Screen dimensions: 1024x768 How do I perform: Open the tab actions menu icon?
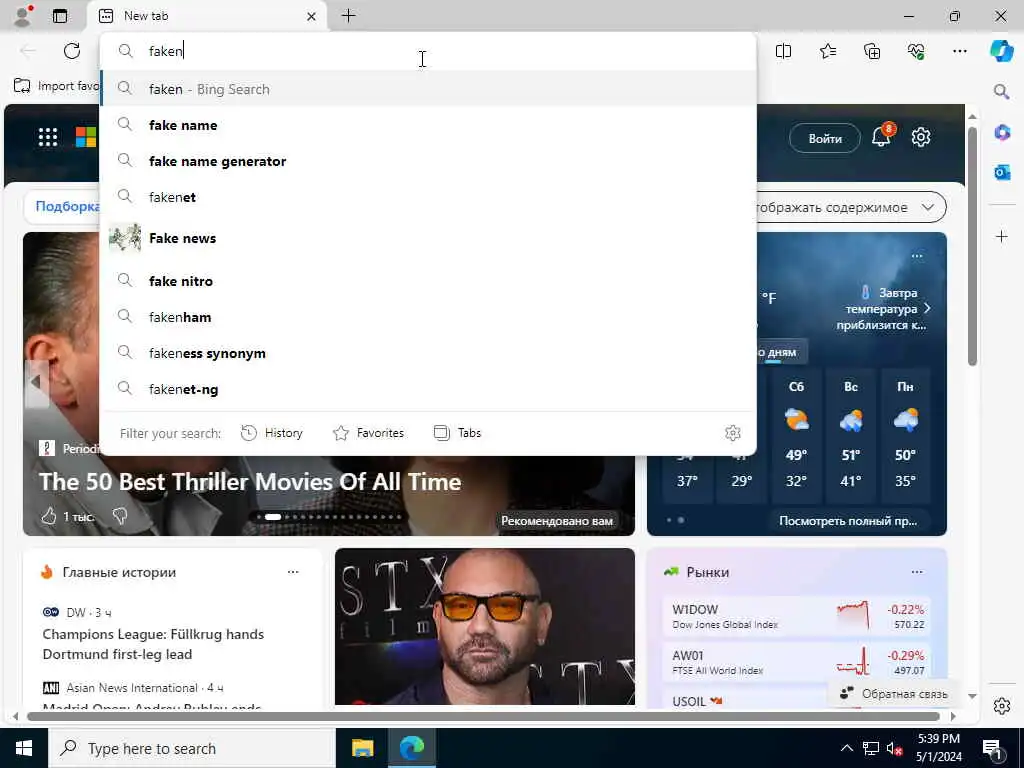[60, 16]
